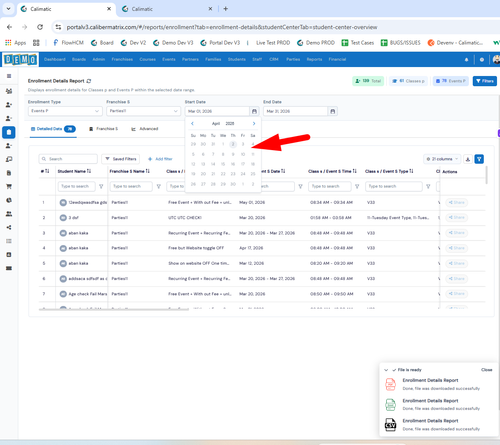Open Class/Event Type column filter funnel
This screenshot has width=500, height=445.
point(428,187)
